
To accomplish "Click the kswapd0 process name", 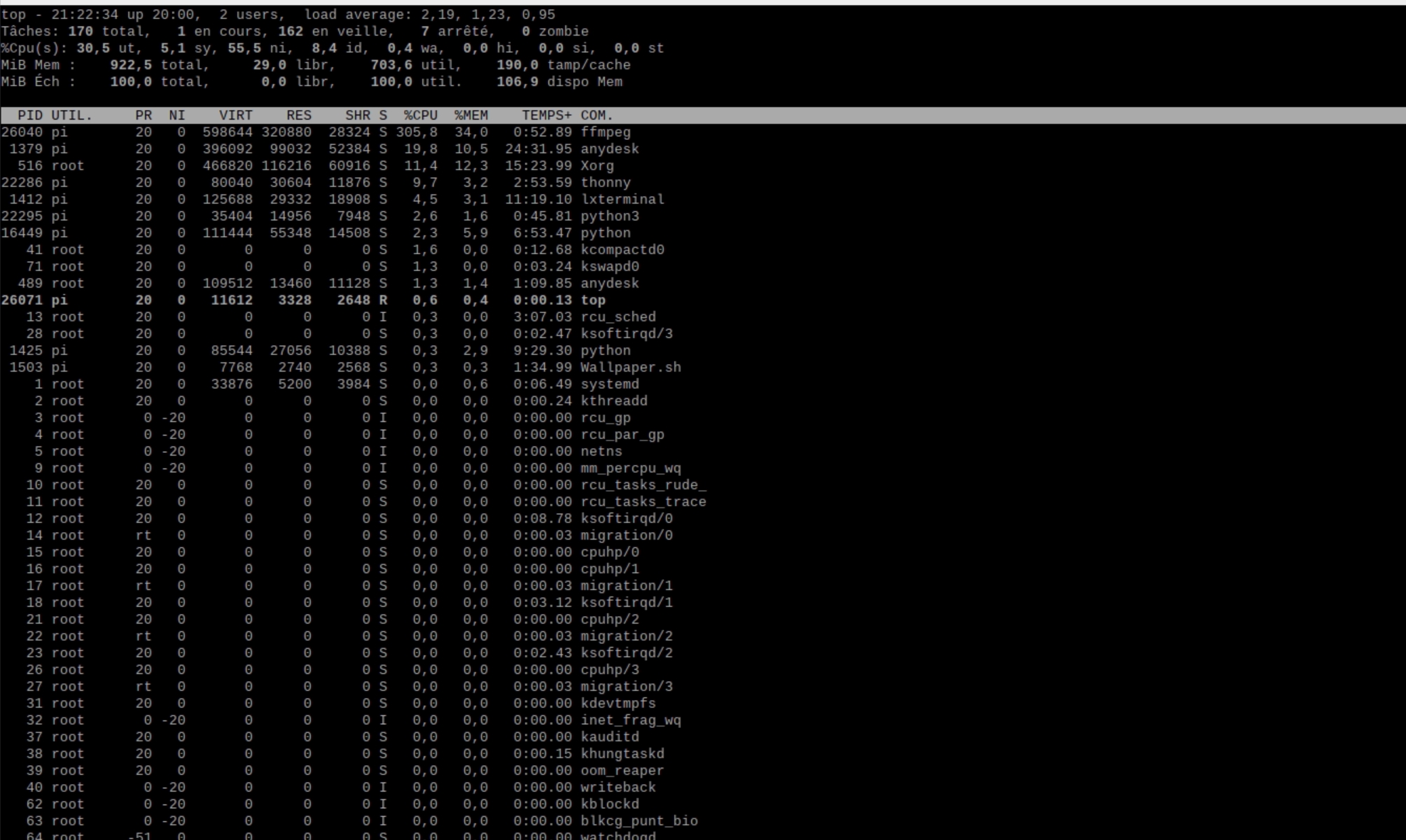I will click(x=610, y=267).
